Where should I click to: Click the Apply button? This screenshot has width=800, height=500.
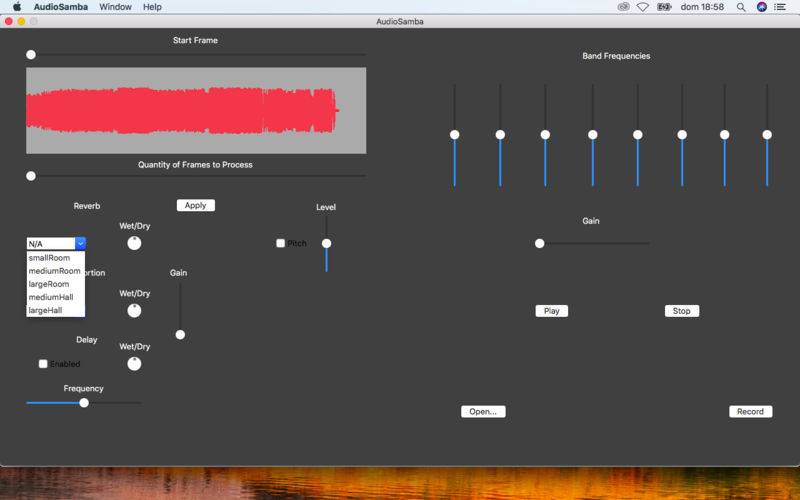(x=195, y=205)
